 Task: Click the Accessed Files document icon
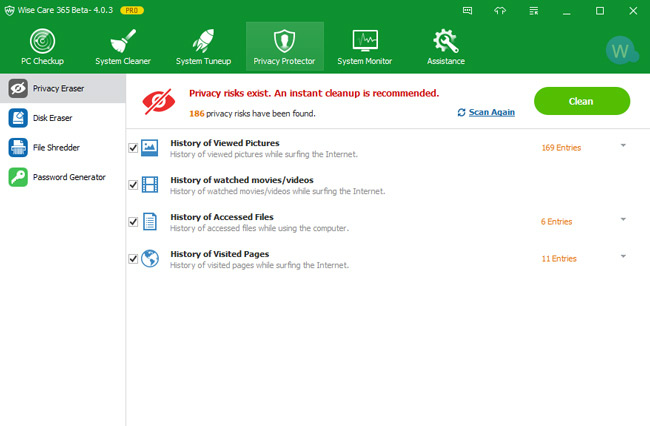[x=150, y=221]
